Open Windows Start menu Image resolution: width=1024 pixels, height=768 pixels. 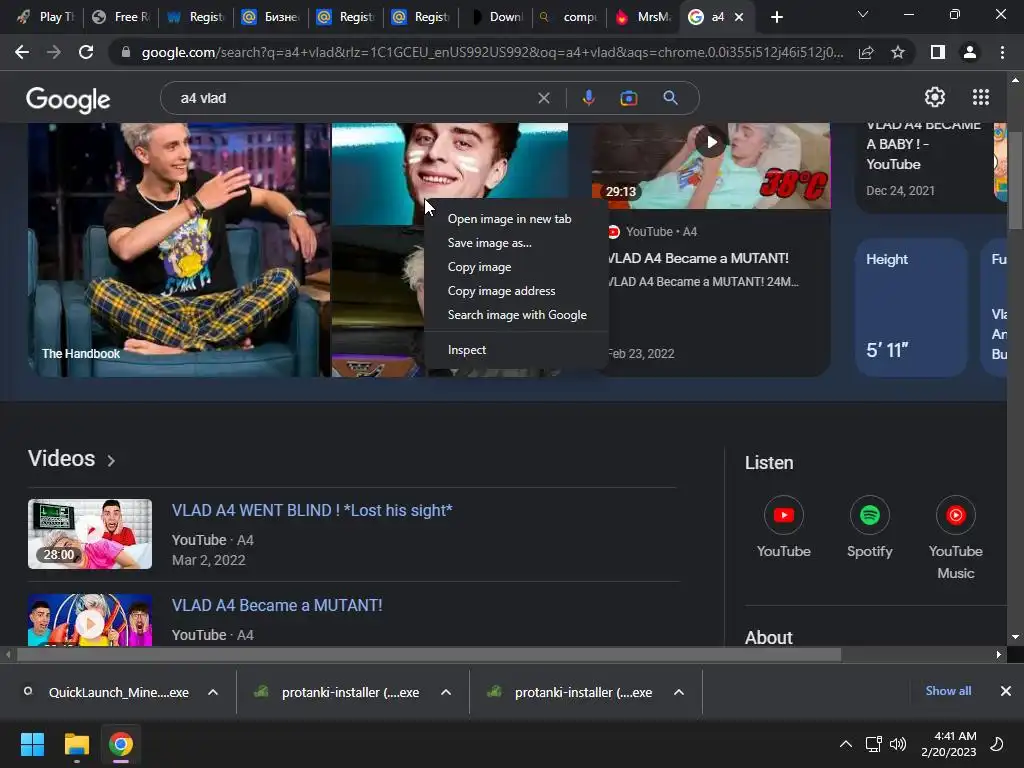(x=32, y=744)
